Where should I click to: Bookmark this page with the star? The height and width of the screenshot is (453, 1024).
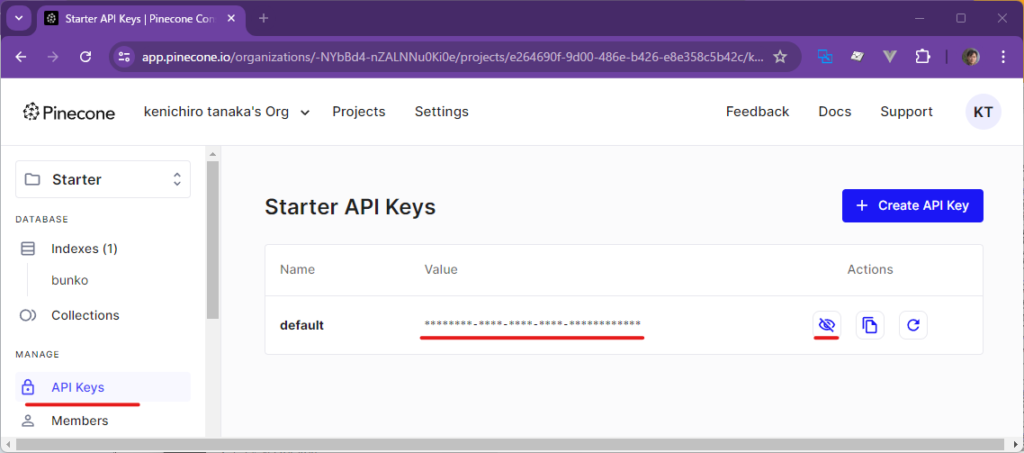pos(780,57)
